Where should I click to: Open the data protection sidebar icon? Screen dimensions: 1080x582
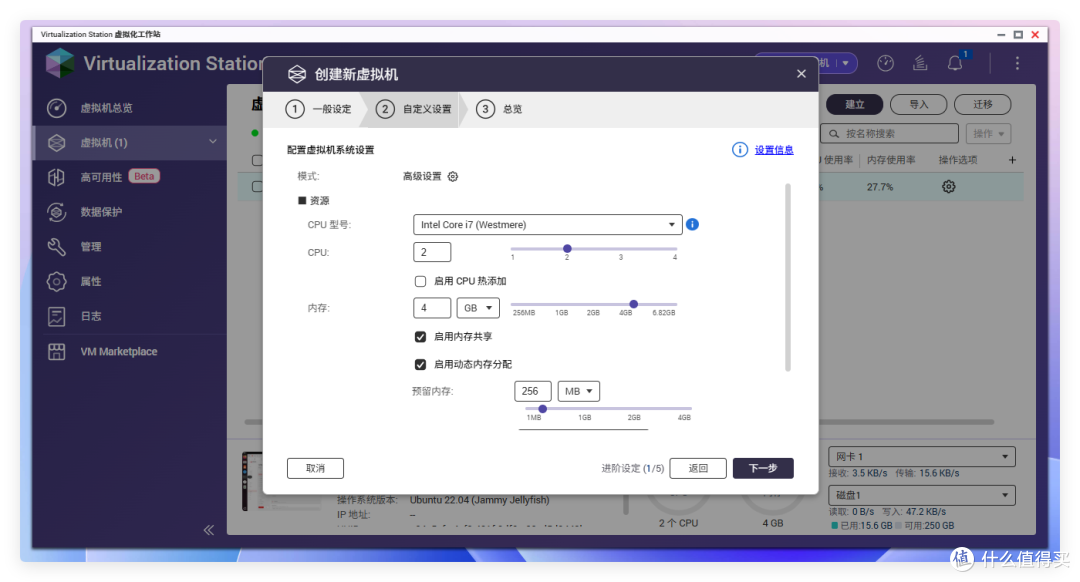point(56,211)
